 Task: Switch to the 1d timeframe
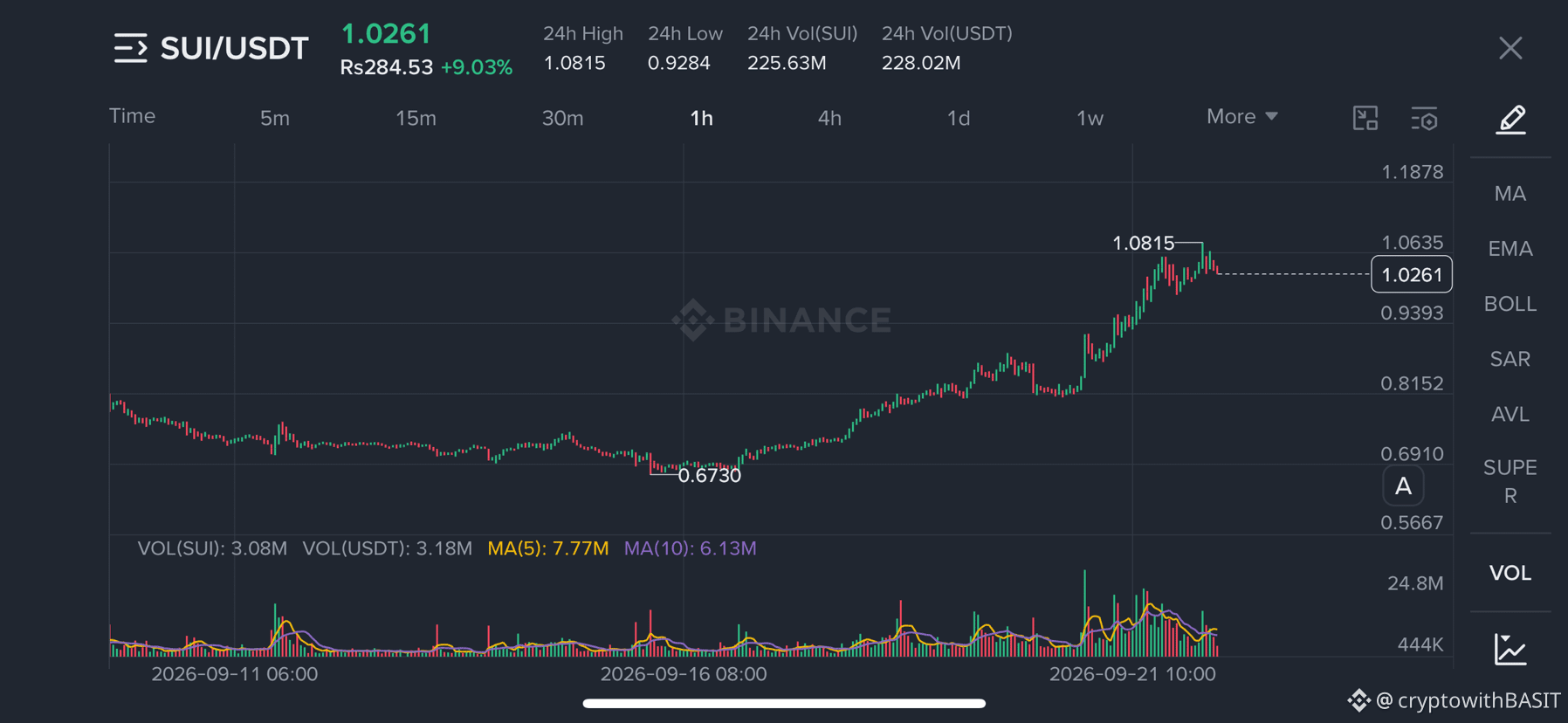click(959, 118)
